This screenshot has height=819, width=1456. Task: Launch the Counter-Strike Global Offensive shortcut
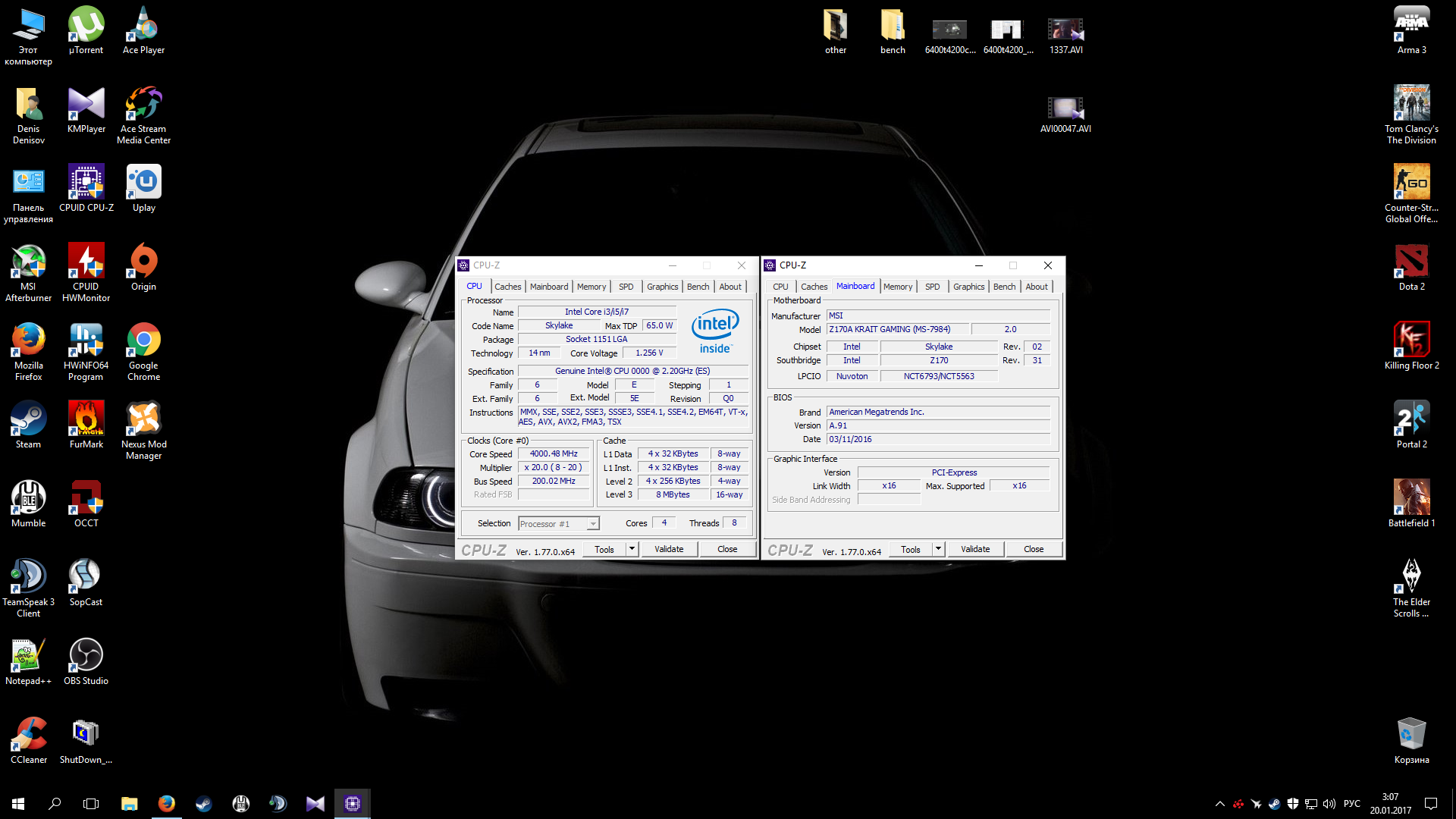pos(1411,183)
